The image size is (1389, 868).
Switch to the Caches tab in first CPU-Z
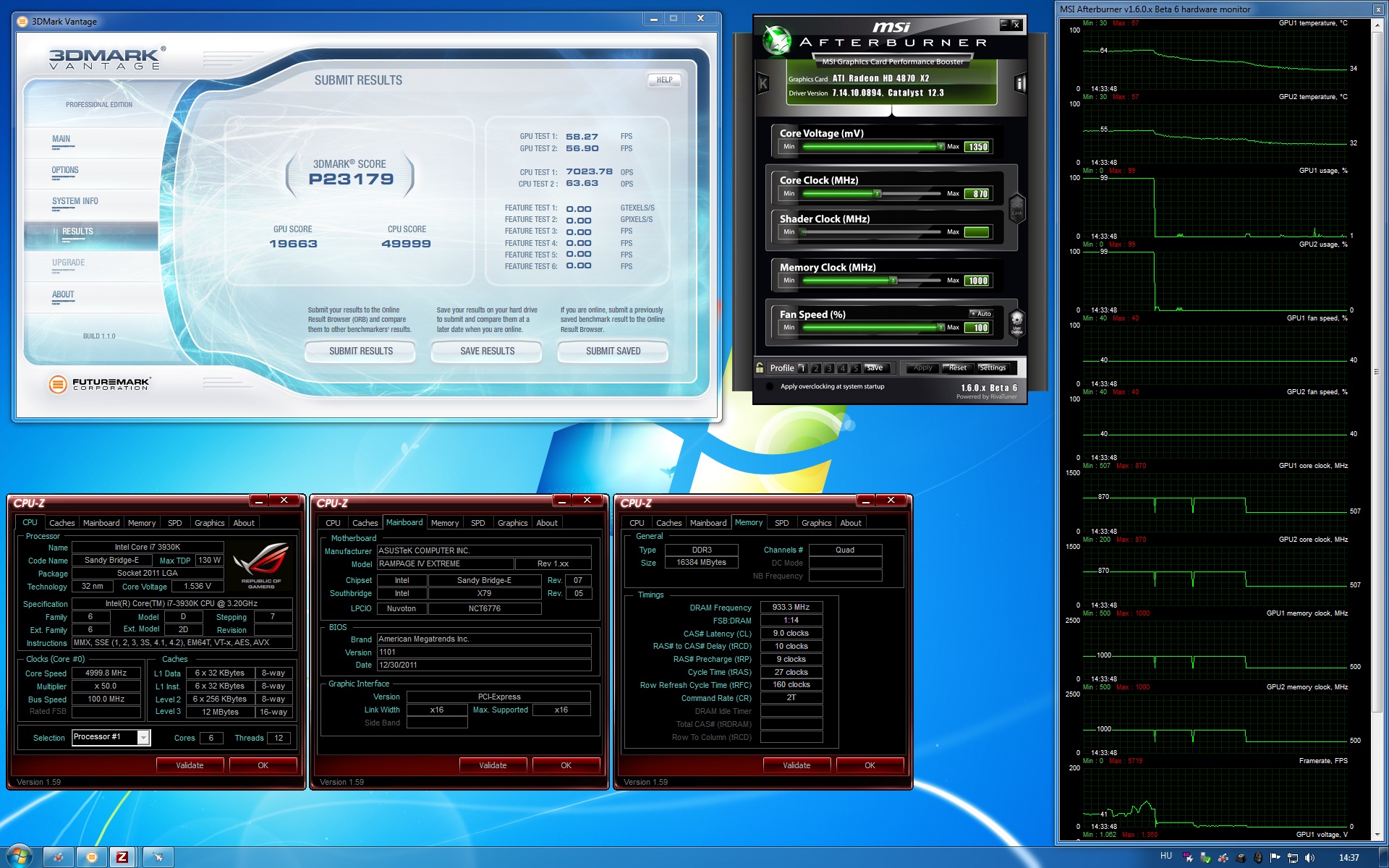coord(61,523)
